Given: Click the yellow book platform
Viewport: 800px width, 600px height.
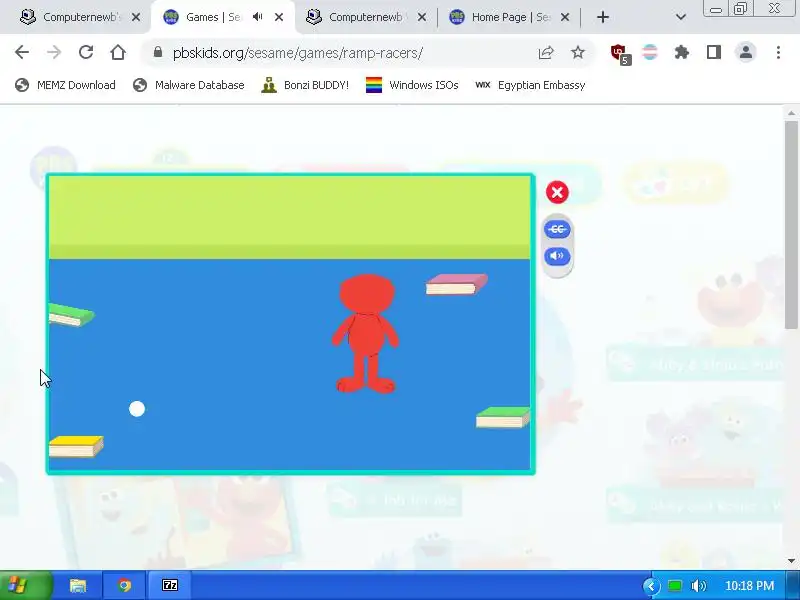Looking at the screenshot, I should [x=76, y=446].
